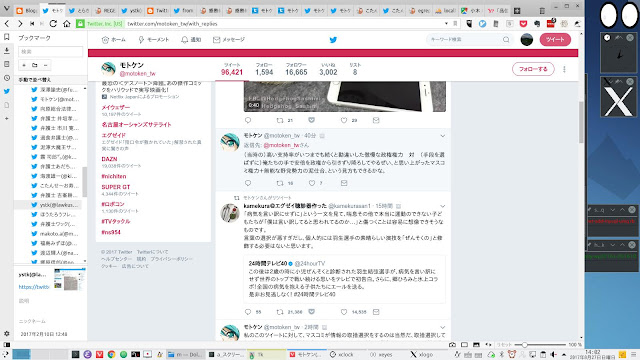Image resolution: width=640 pixels, height=360 pixels.
Task: Open xlogo in taskbar
Action: (x=422, y=354)
